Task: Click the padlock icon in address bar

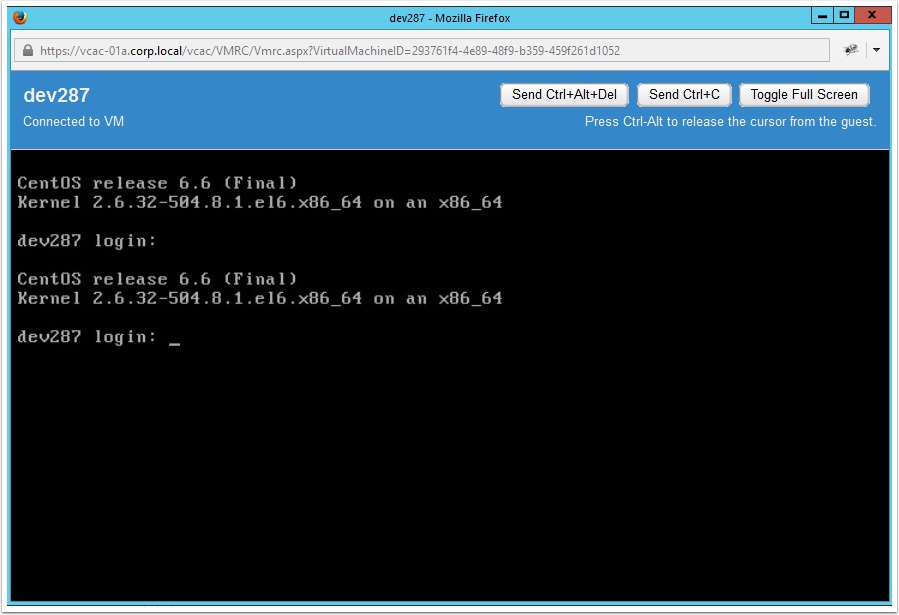Action: pos(28,50)
